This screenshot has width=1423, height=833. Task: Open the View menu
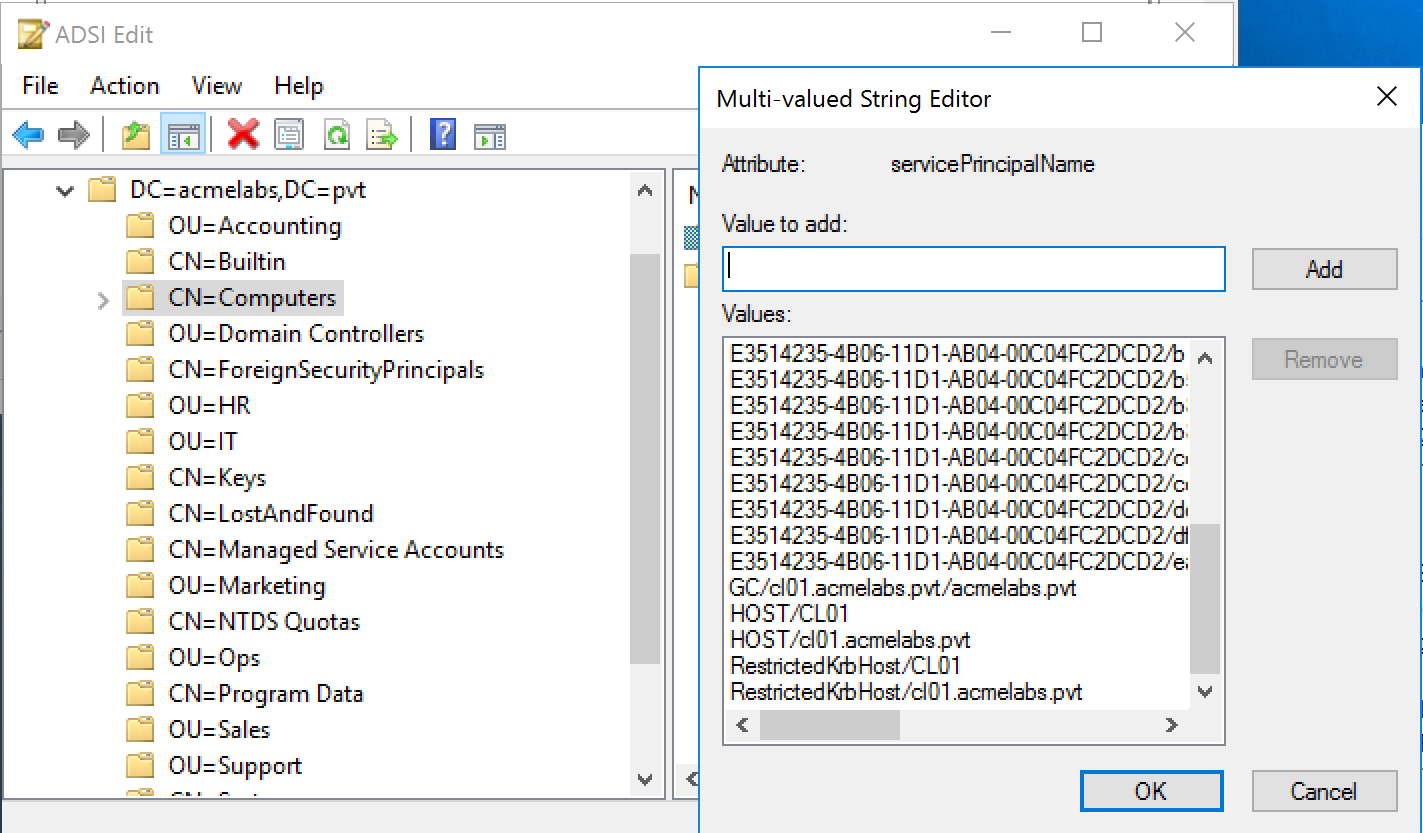216,86
